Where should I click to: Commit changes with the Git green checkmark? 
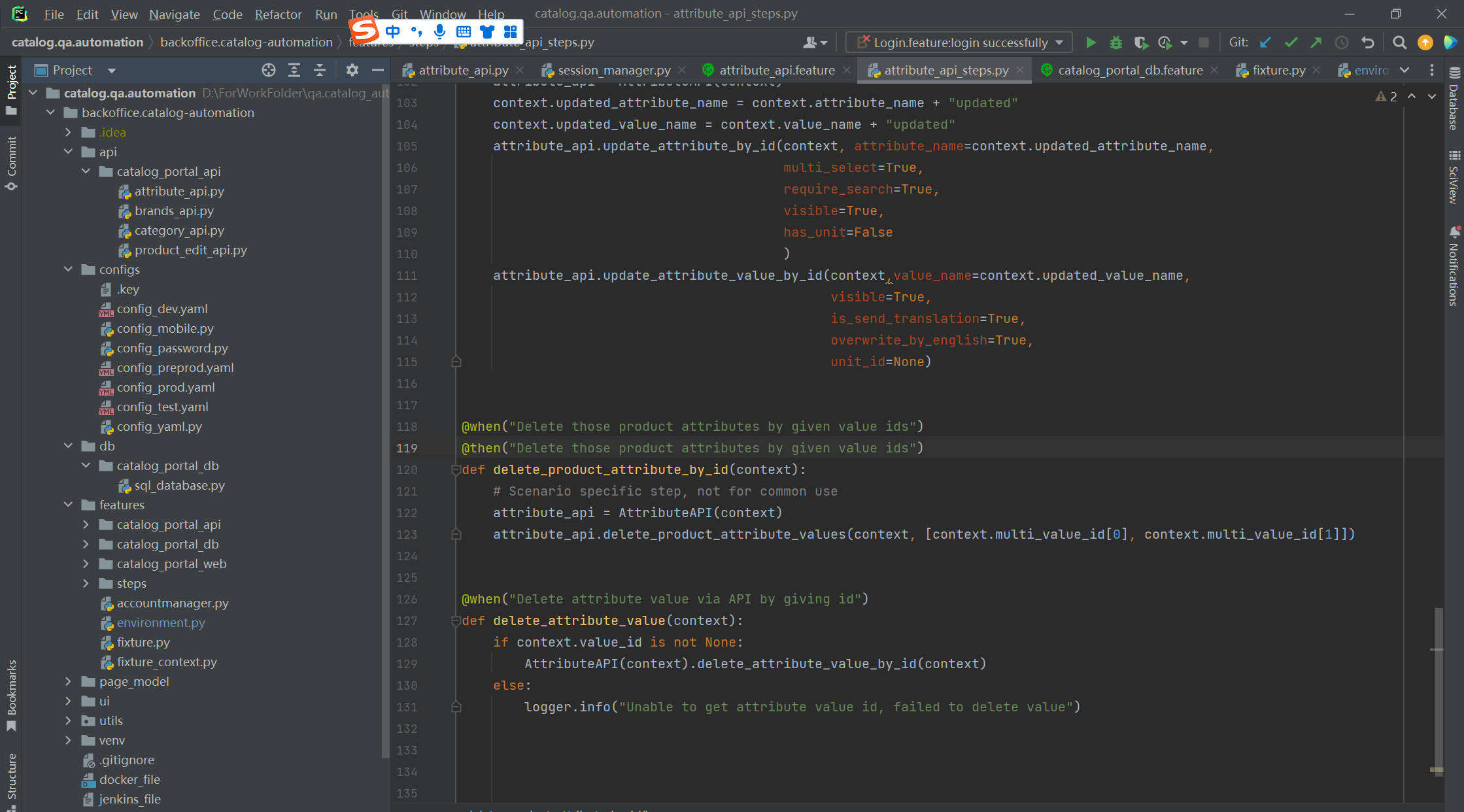(x=1291, y=42)
